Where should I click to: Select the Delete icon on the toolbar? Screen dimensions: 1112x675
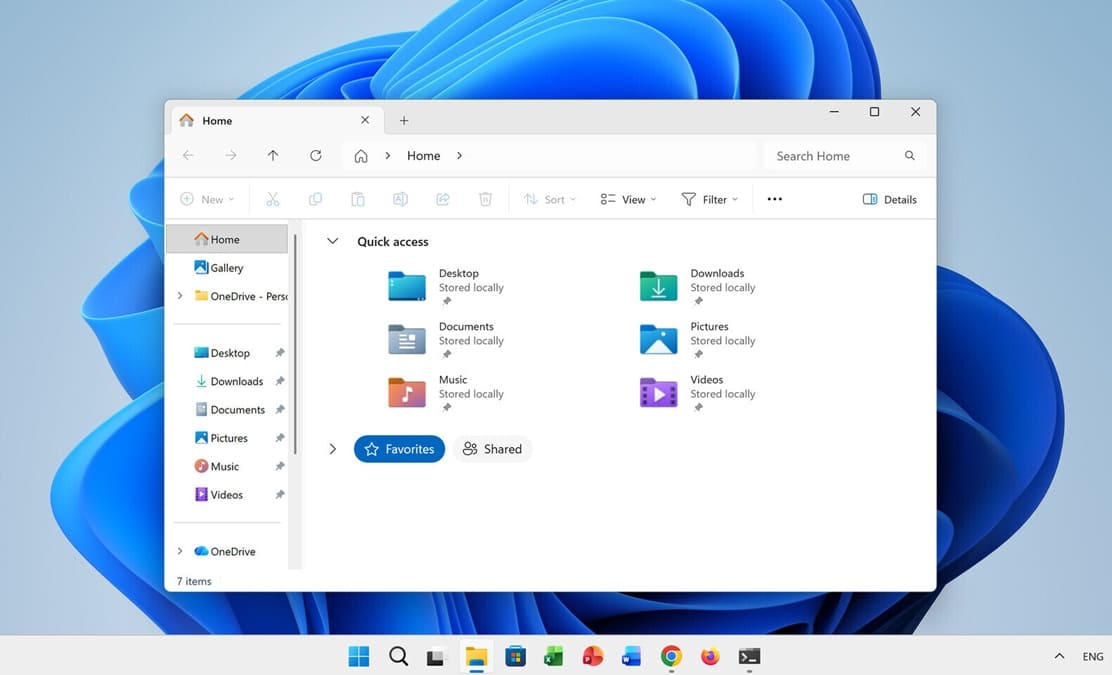pyautogui.click(x=485, y=199)
